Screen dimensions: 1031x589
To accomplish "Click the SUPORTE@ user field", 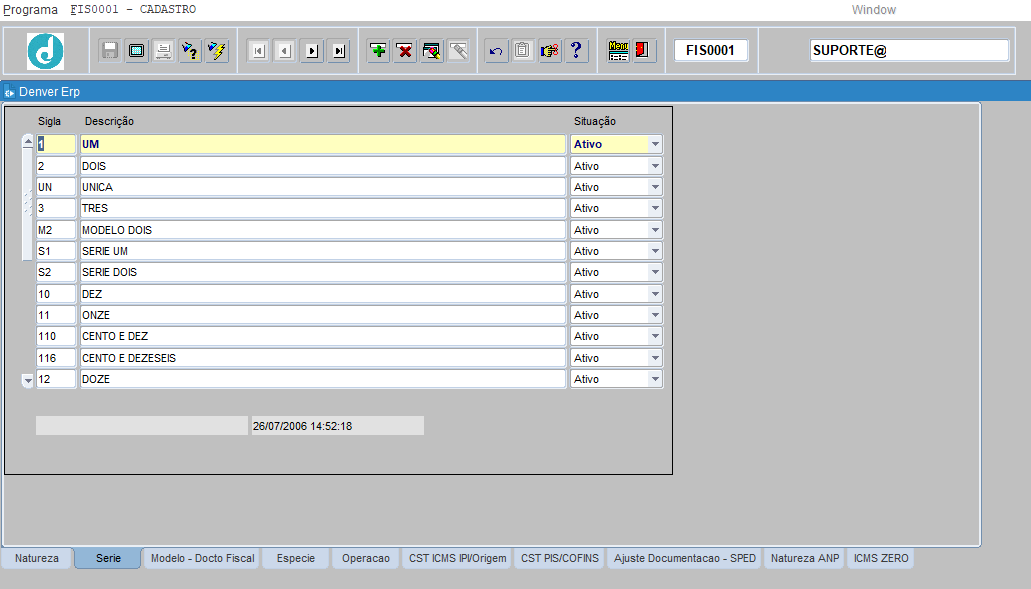I will tap(909, 51).
